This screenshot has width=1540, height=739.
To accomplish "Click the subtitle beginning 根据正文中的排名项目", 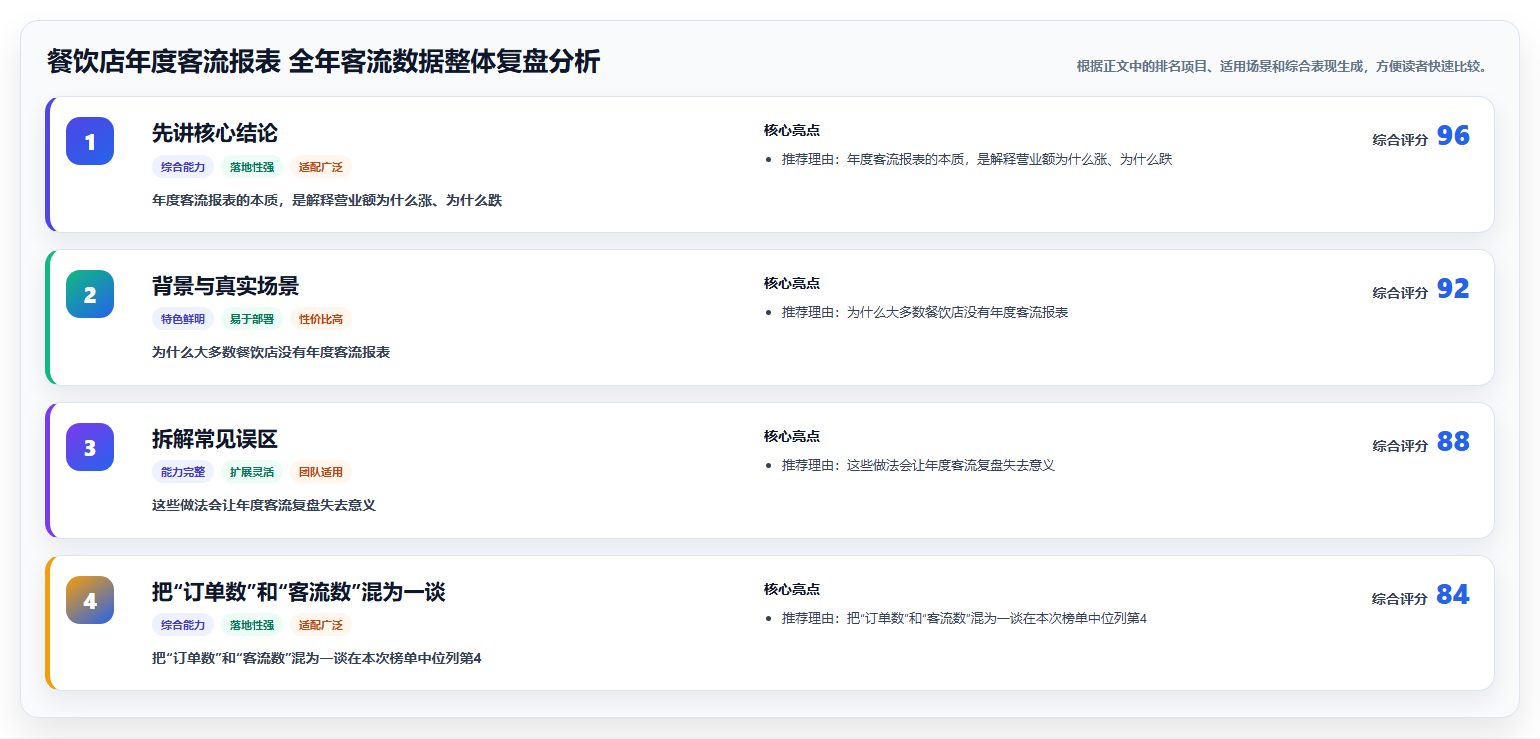I will click(x=1283, y=66).
